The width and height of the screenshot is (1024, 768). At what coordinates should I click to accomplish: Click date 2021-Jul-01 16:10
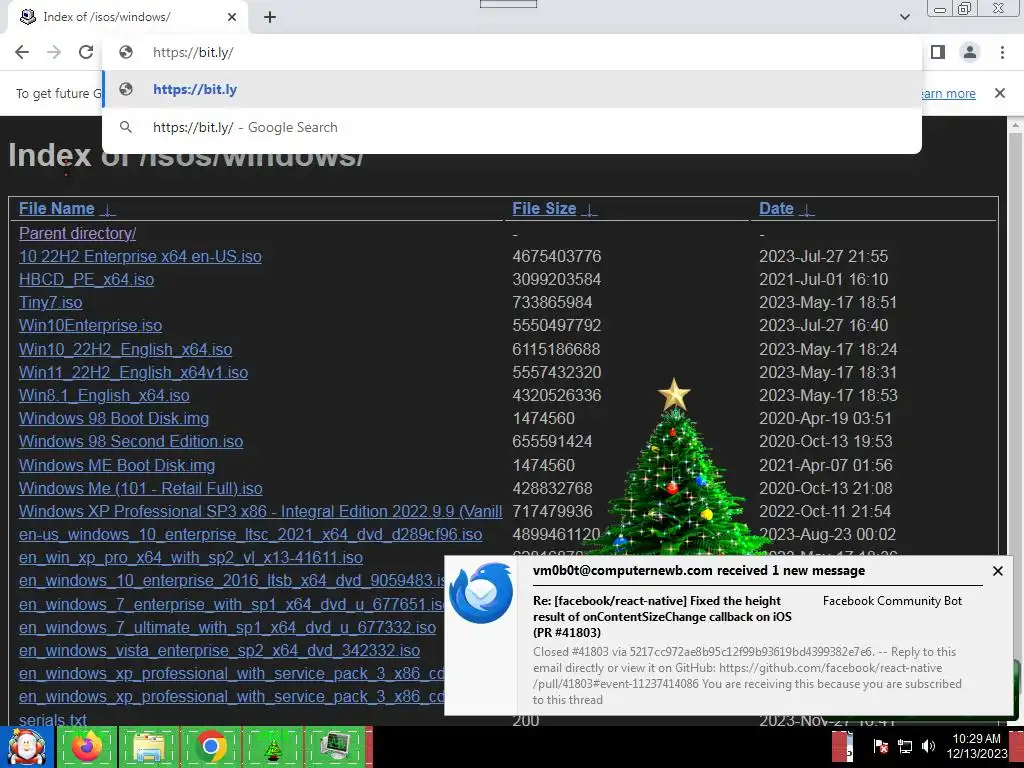coord(824,280)
